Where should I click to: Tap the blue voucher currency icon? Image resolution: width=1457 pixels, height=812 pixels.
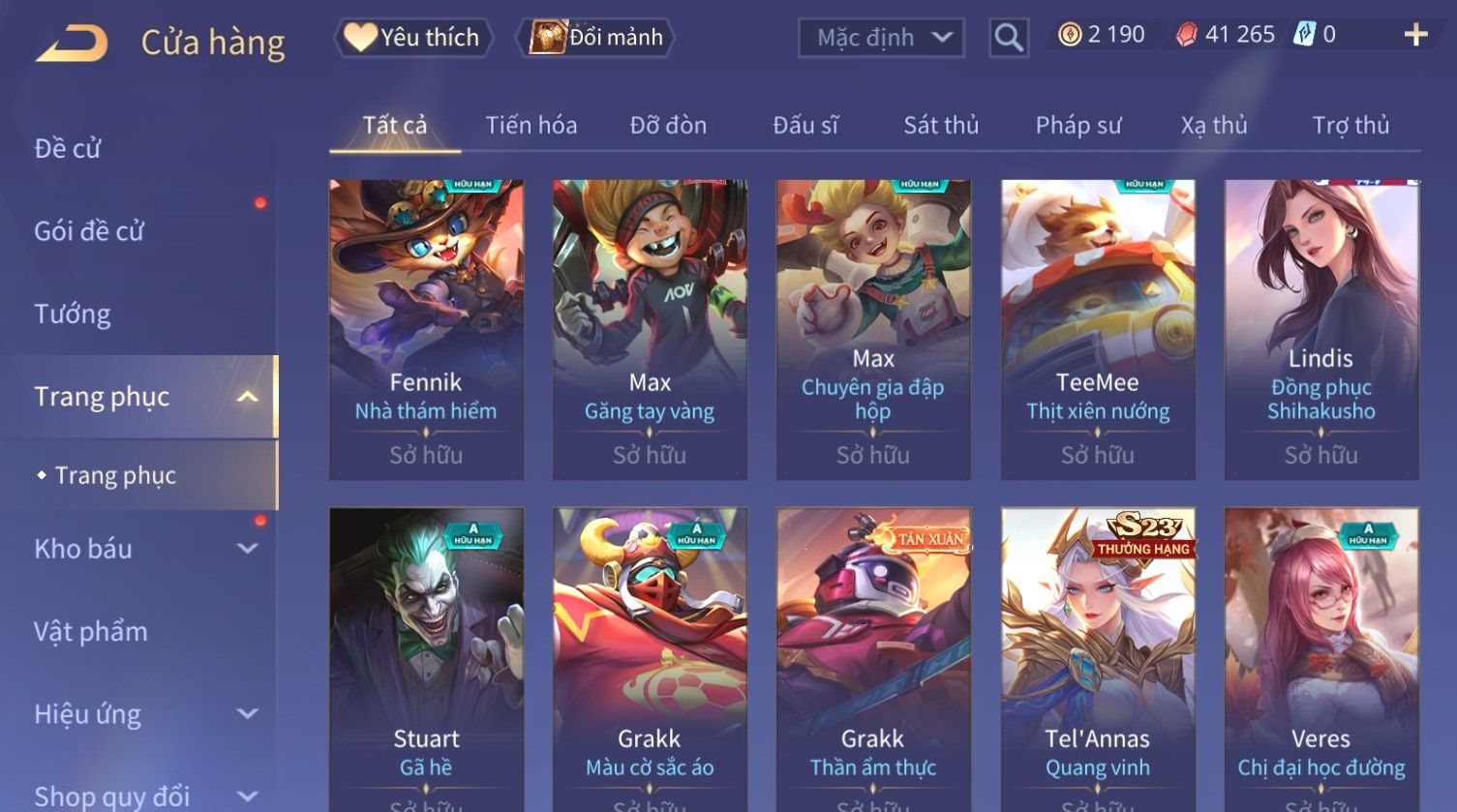tap(1305, 35)
